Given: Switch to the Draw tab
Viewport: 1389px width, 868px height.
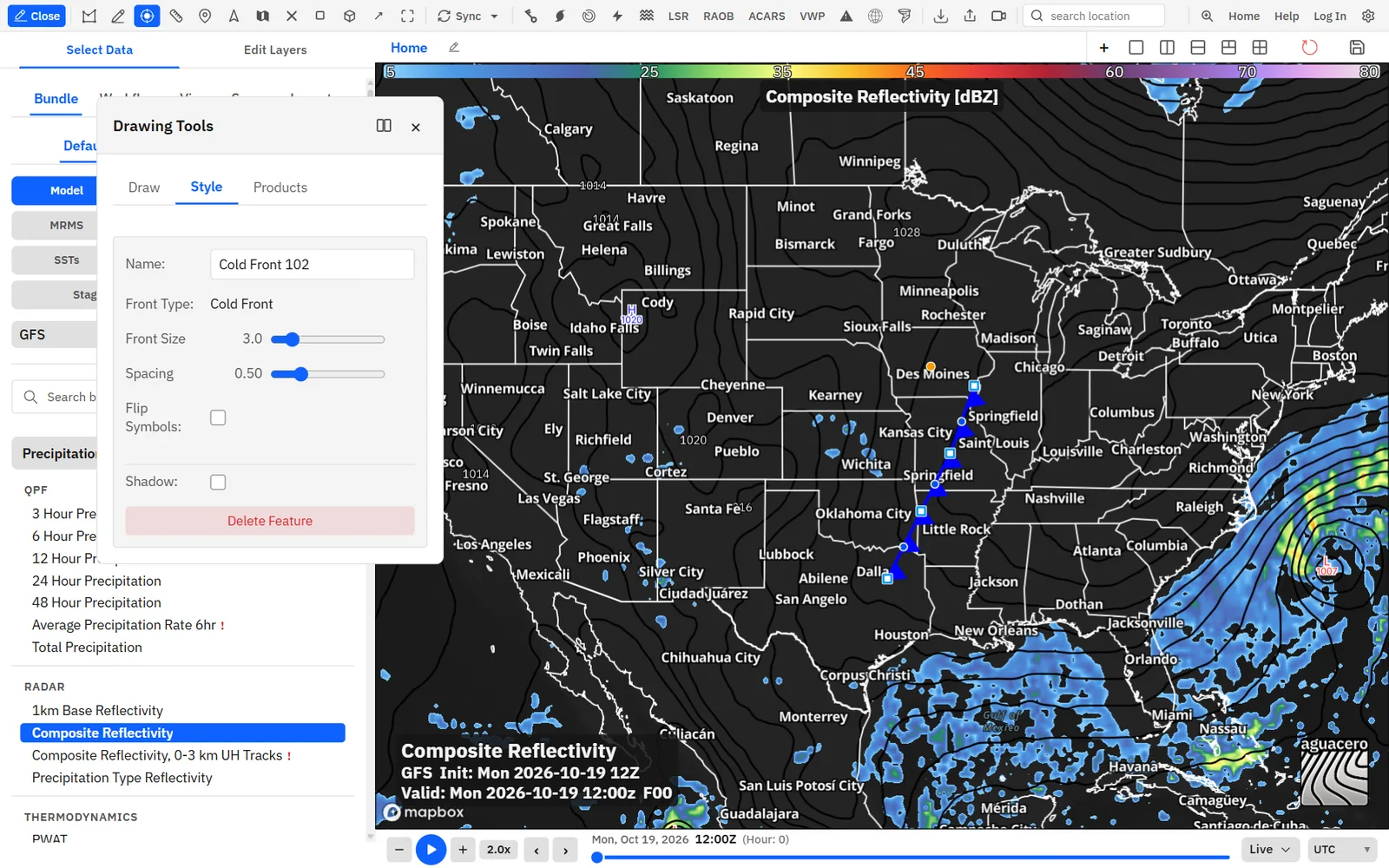Looking at the screenshot, I should (x=144, y=187).
